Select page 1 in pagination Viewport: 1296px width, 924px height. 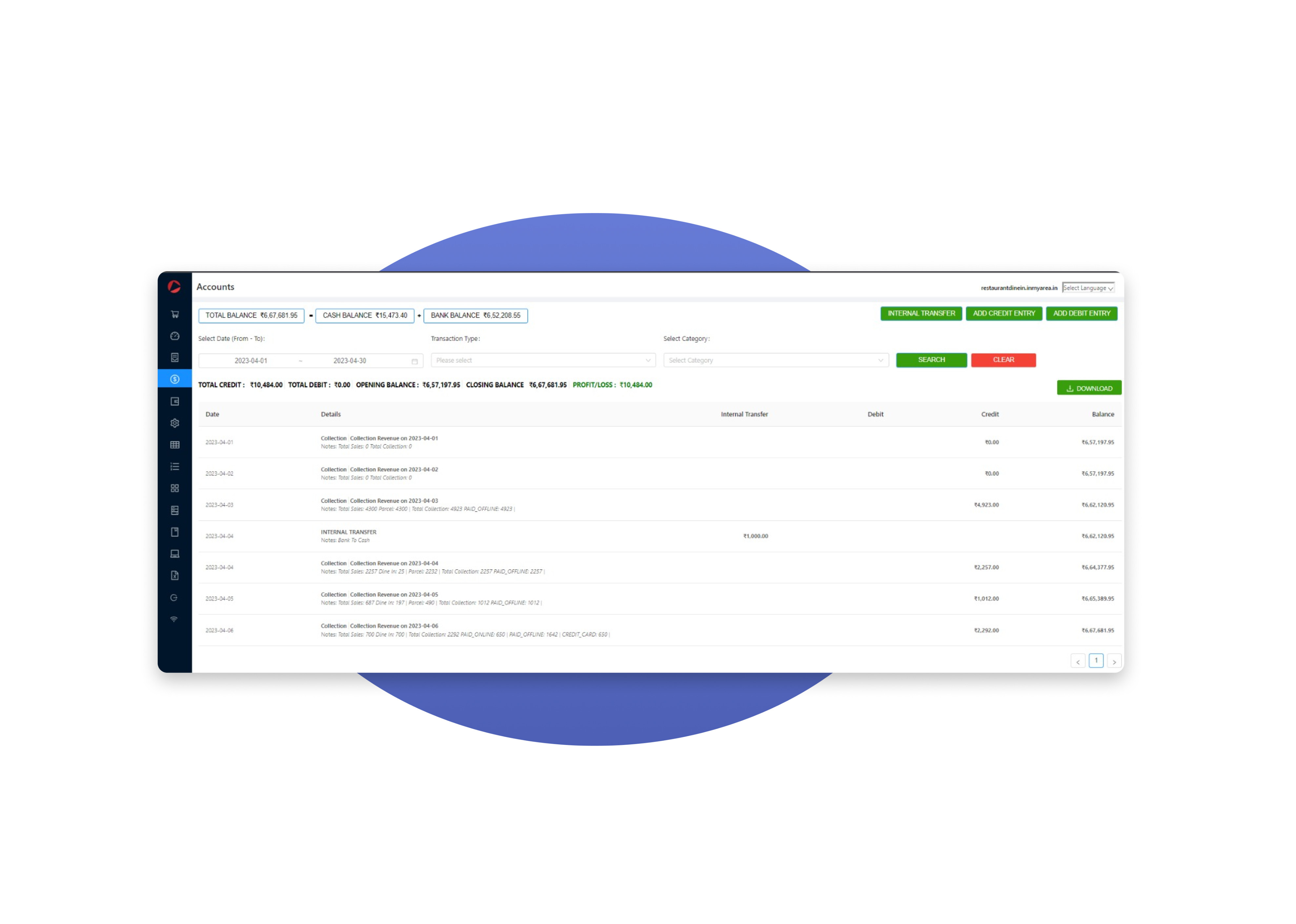[1096, 661]
